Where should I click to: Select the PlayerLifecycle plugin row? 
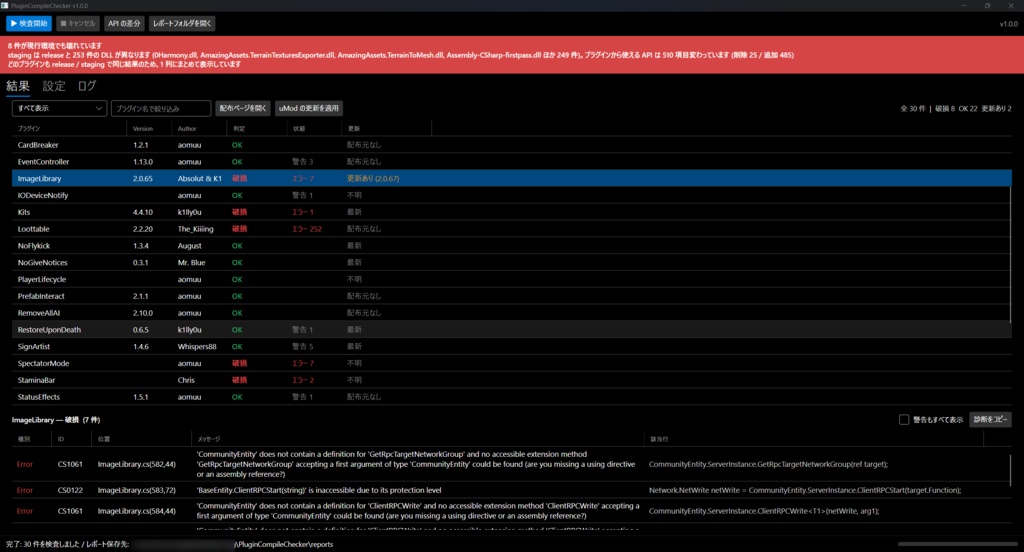[x=511, y=280]
